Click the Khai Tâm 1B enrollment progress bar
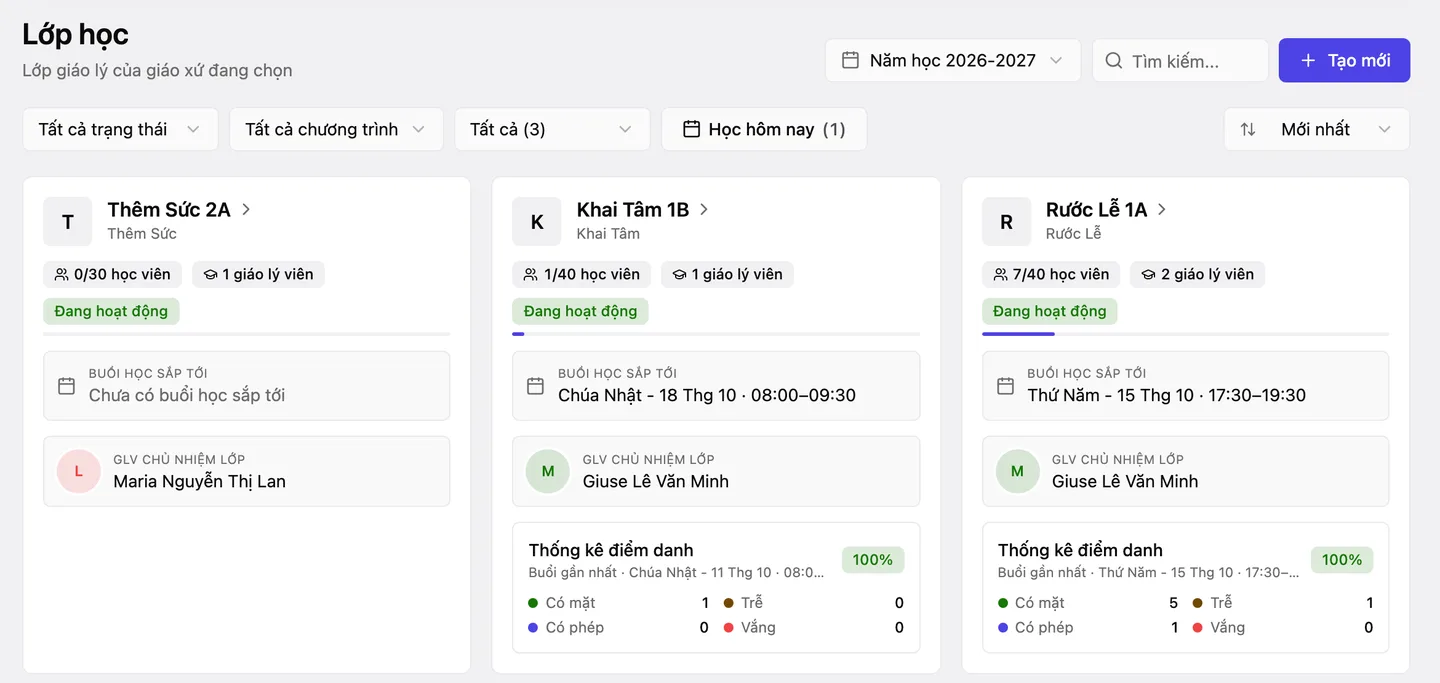 [x=716, y=334]
